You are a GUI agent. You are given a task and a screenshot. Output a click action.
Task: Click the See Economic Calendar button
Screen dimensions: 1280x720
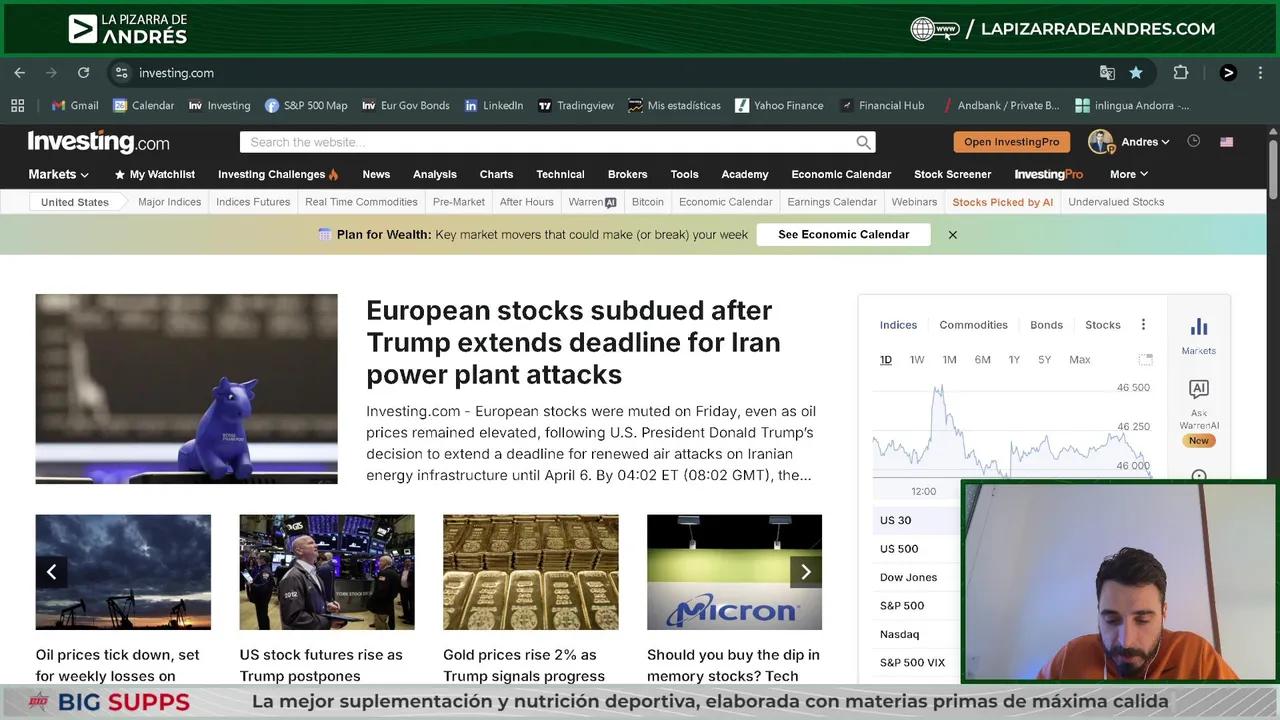click(843, 234)
